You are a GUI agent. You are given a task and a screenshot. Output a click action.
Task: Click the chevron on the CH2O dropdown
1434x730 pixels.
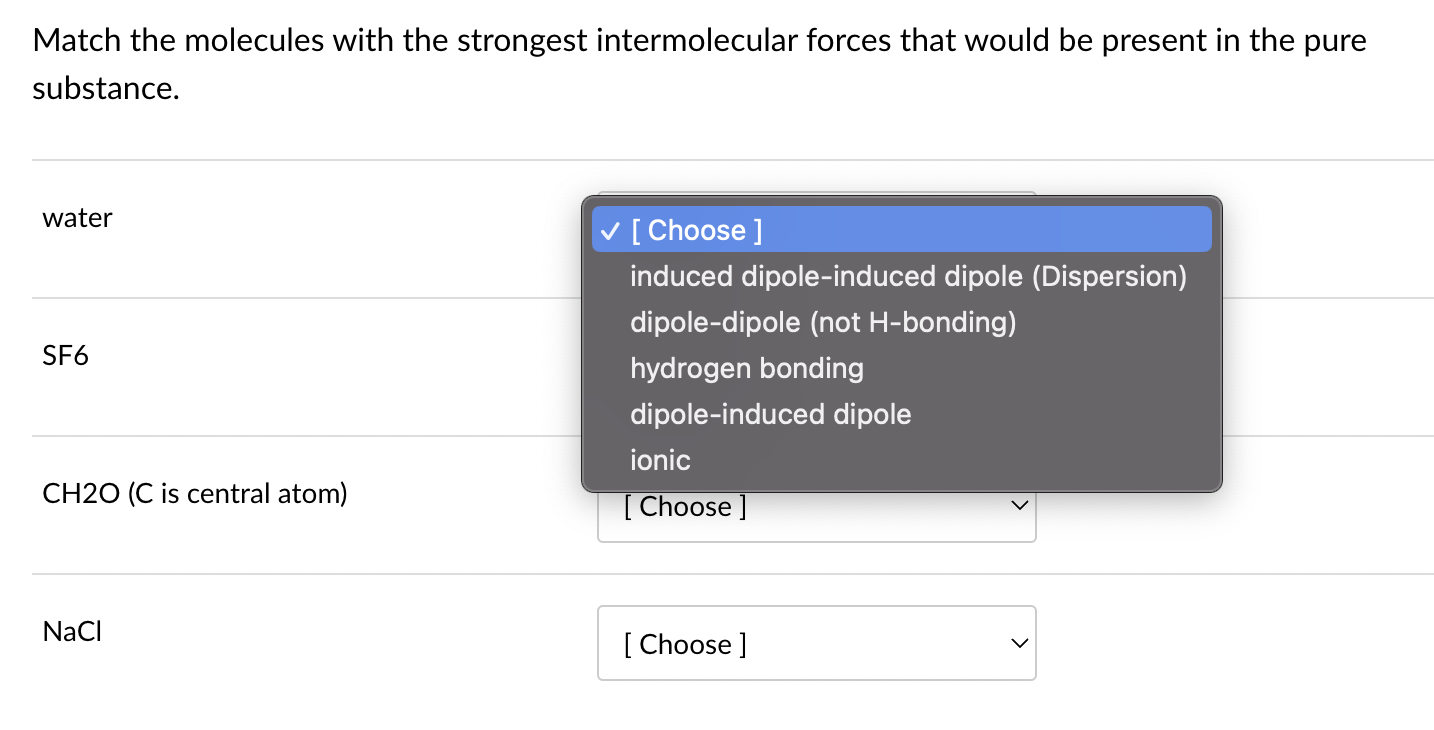(1018, 505)
